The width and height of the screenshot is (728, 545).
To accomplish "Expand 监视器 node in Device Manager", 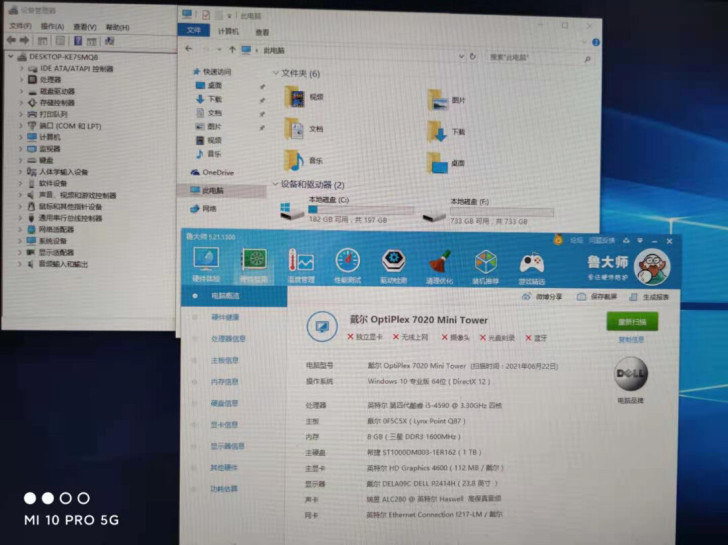I will [x=21, y=149].
